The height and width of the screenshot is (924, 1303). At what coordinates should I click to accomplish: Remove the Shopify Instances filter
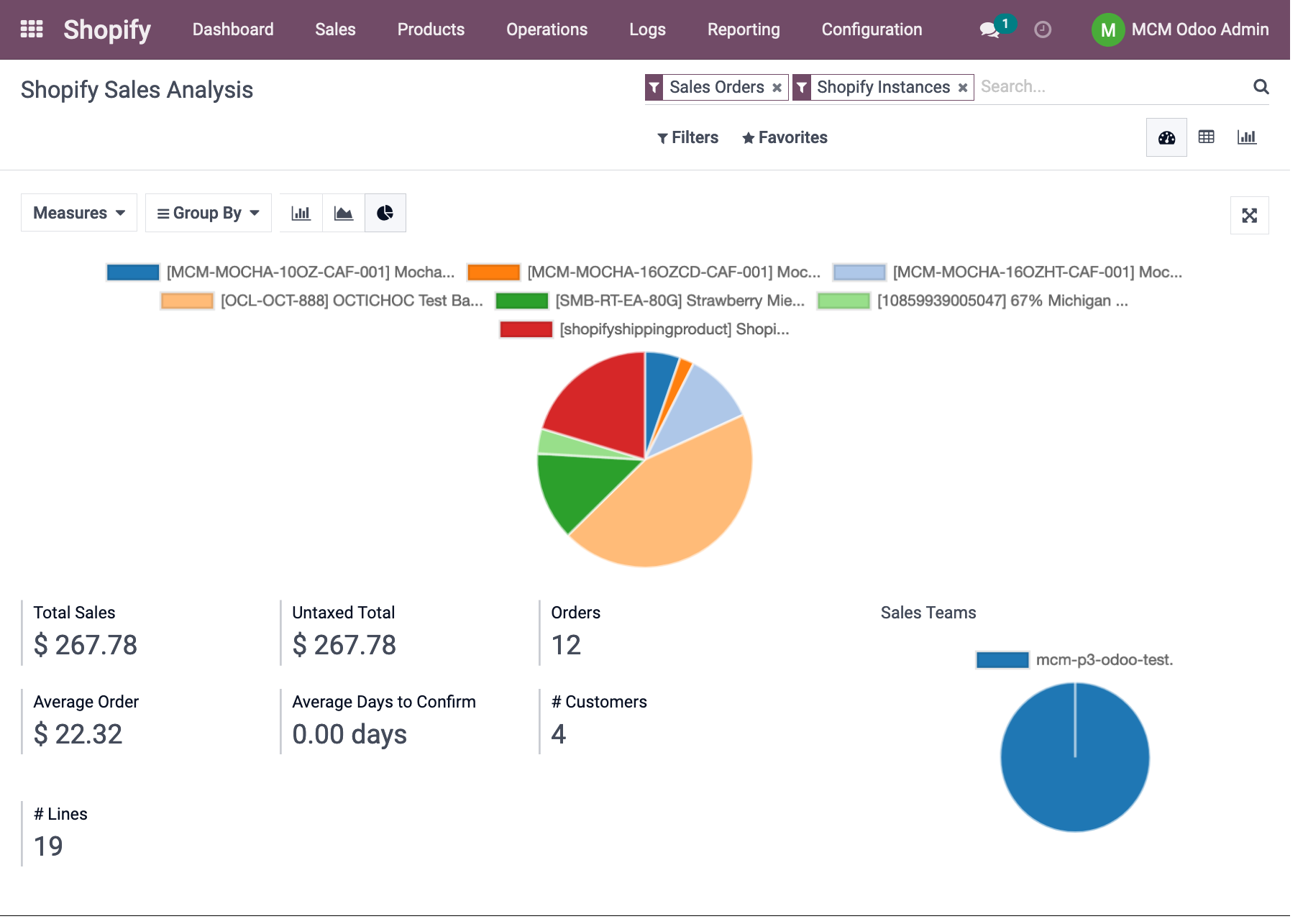click(x=963, y=88)
